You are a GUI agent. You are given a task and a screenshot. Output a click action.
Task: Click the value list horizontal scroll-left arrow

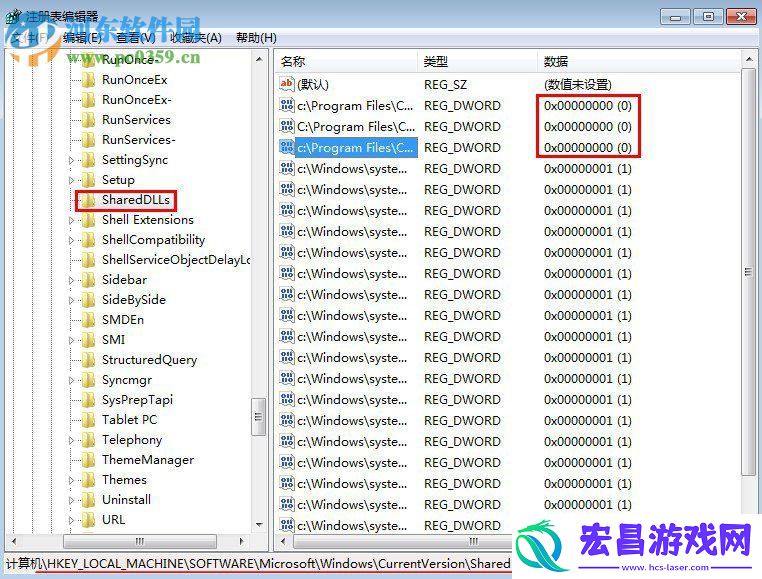284,541
